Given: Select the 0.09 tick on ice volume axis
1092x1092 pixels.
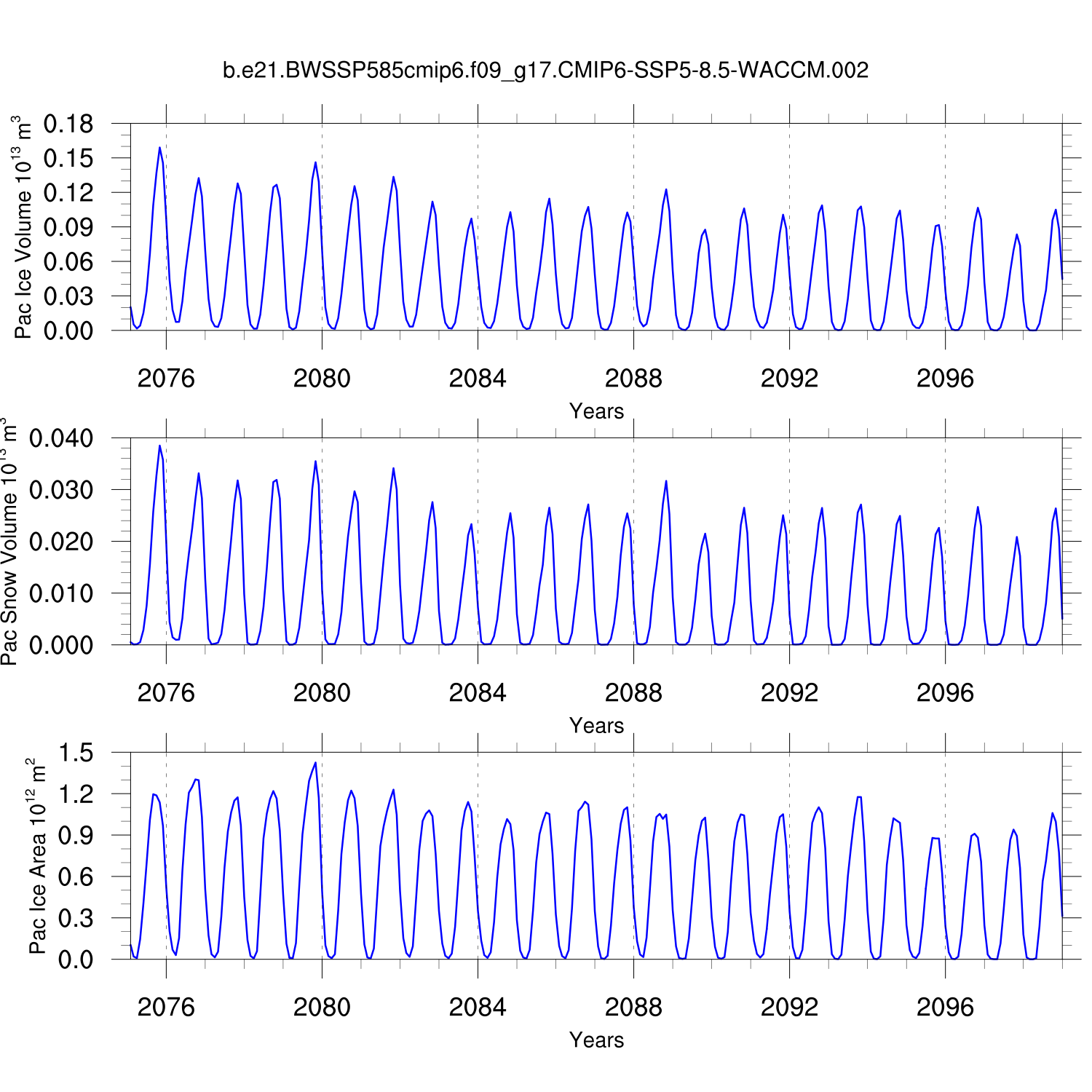Looking at the screenshot, I should pos(68,227).
